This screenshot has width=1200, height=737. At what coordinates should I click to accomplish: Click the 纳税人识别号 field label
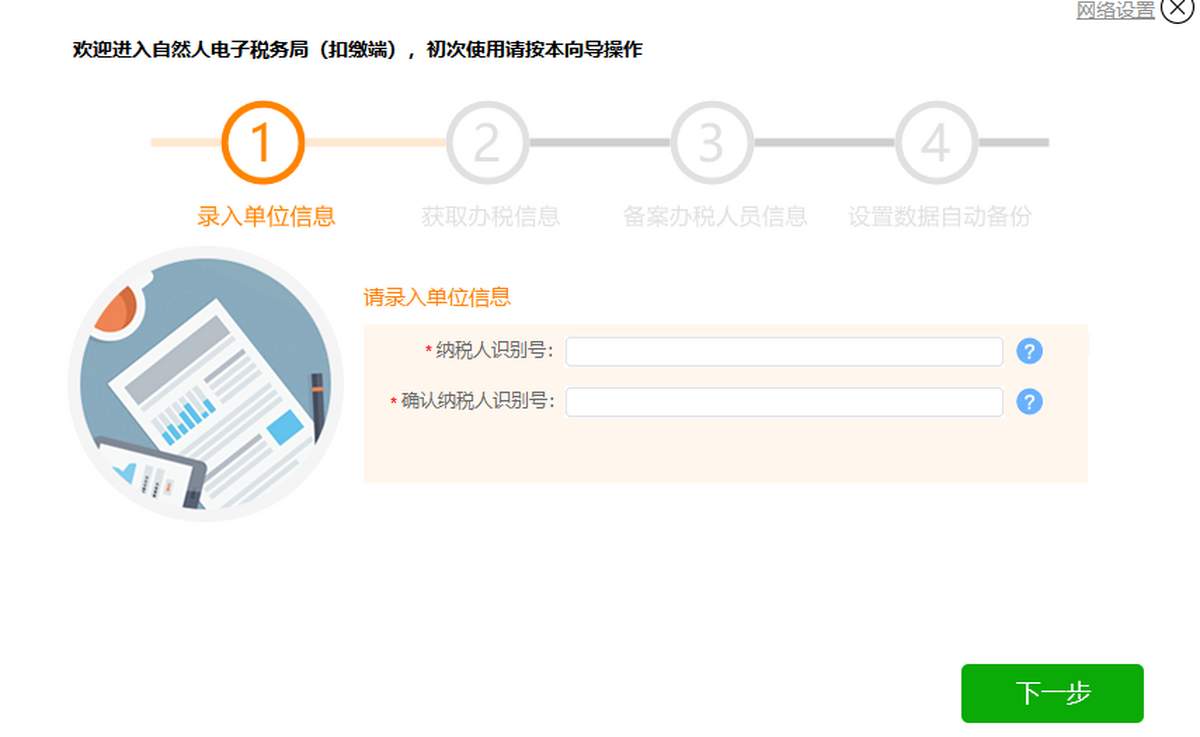point(495,351)
